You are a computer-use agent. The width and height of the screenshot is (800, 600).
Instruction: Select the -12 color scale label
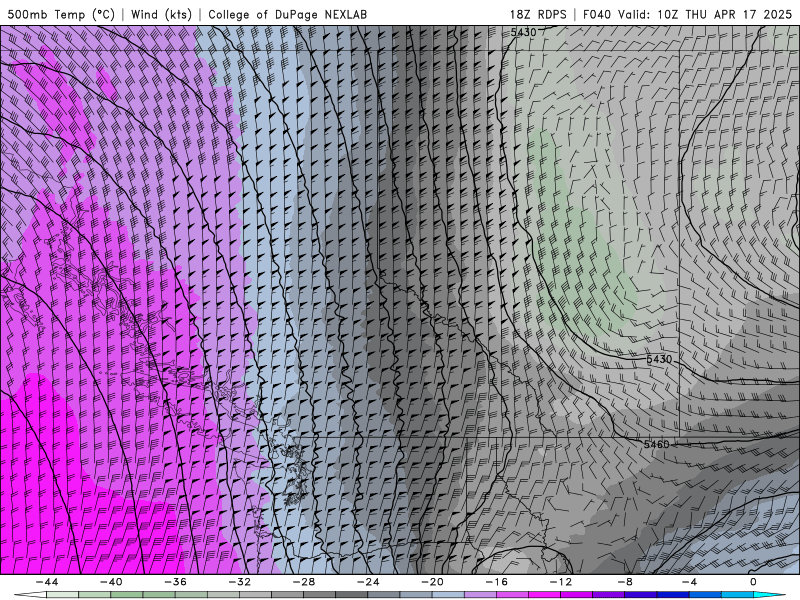(561, 582)
